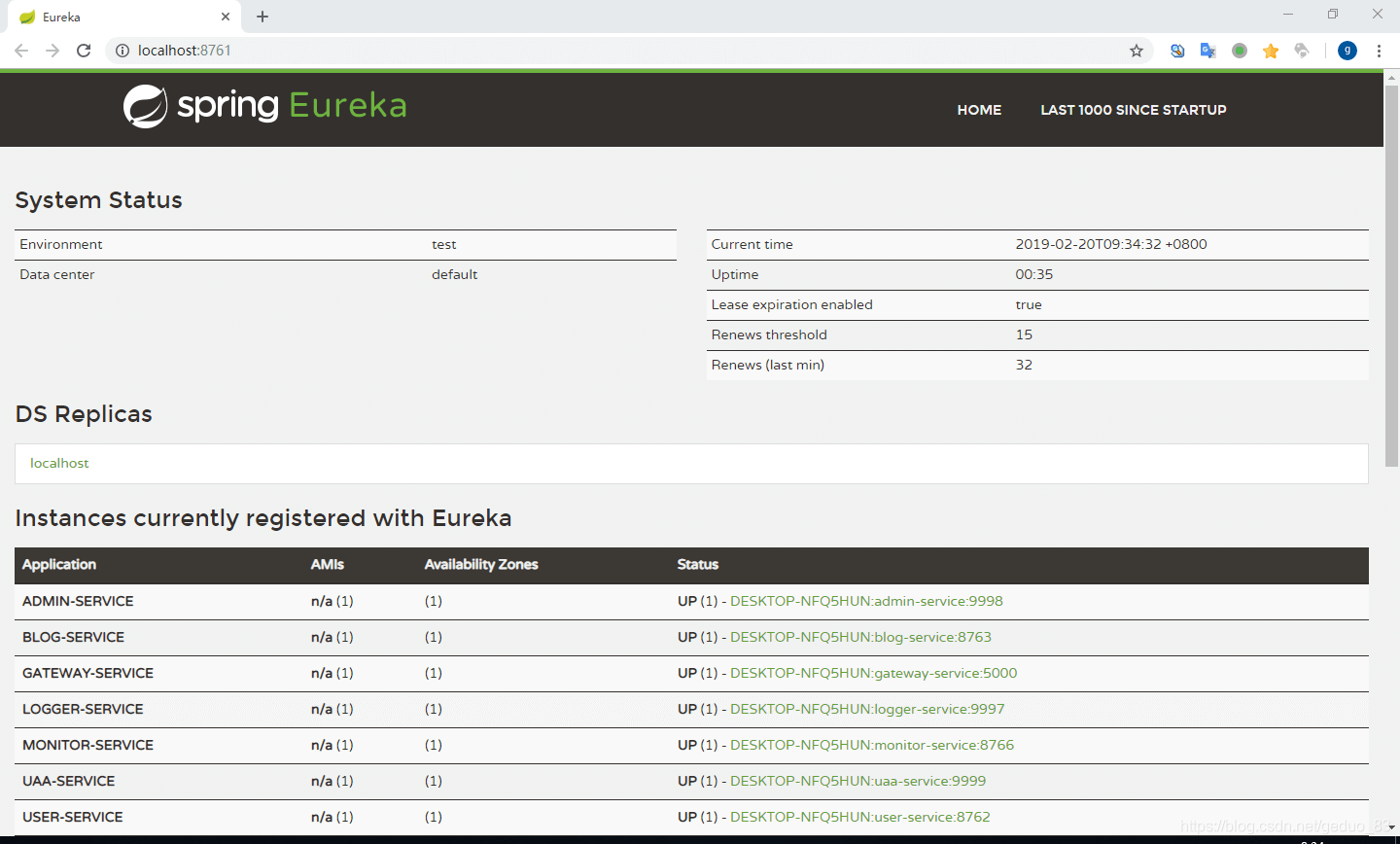Open the localhost replica link
The image size is (1400, 844).
[59, 463]
